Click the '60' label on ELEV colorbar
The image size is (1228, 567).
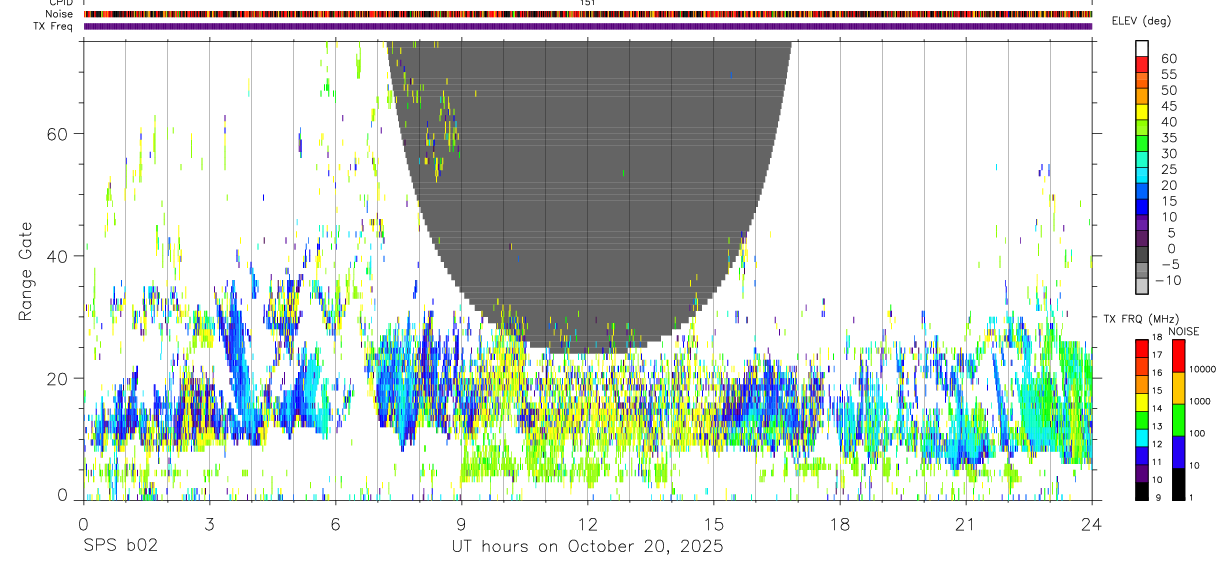(x=1169, y=59)
